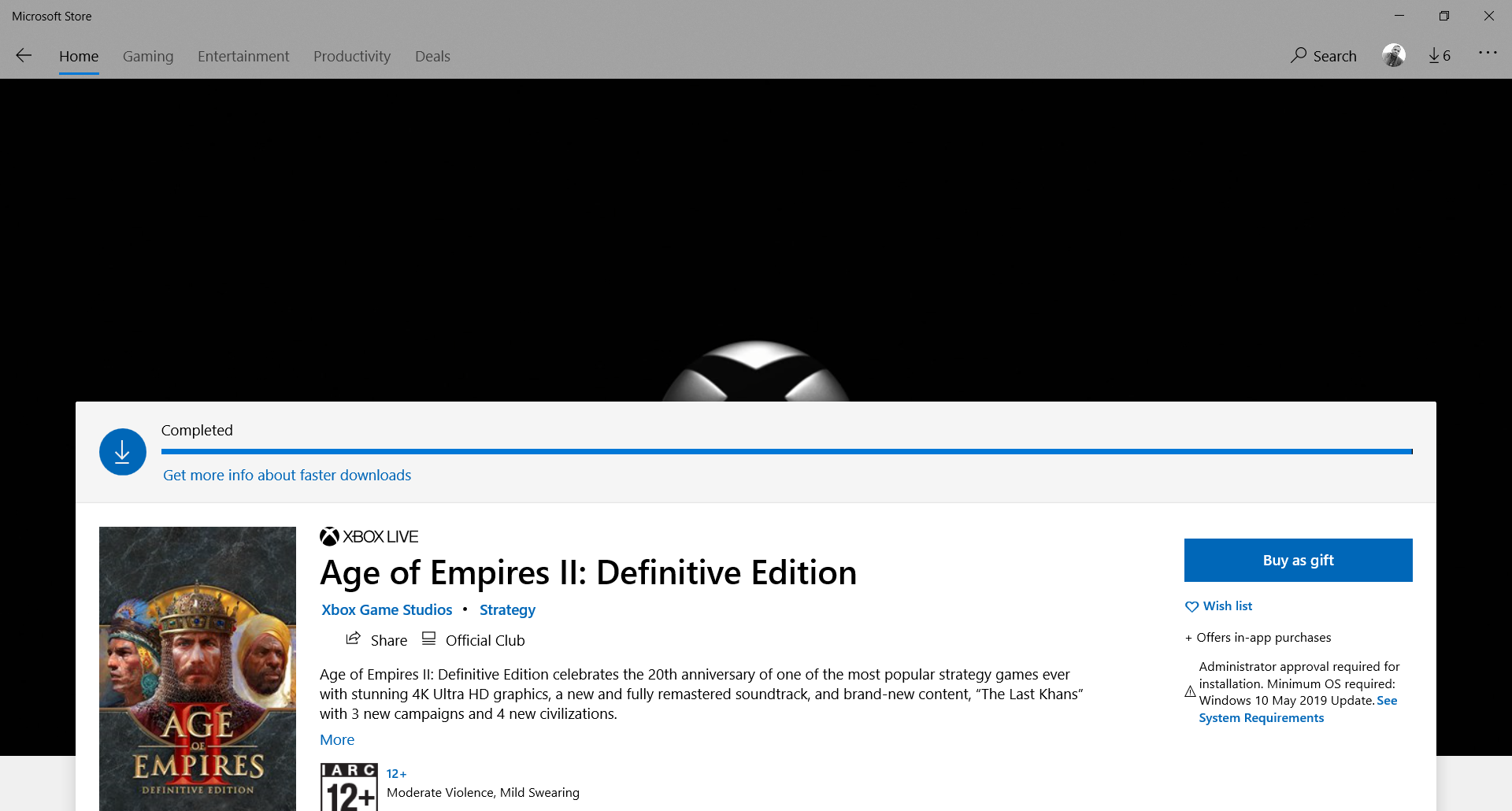Open See System Requirements link
The width and height of the screenshot is (1512, 811).
pos(1298,709)
